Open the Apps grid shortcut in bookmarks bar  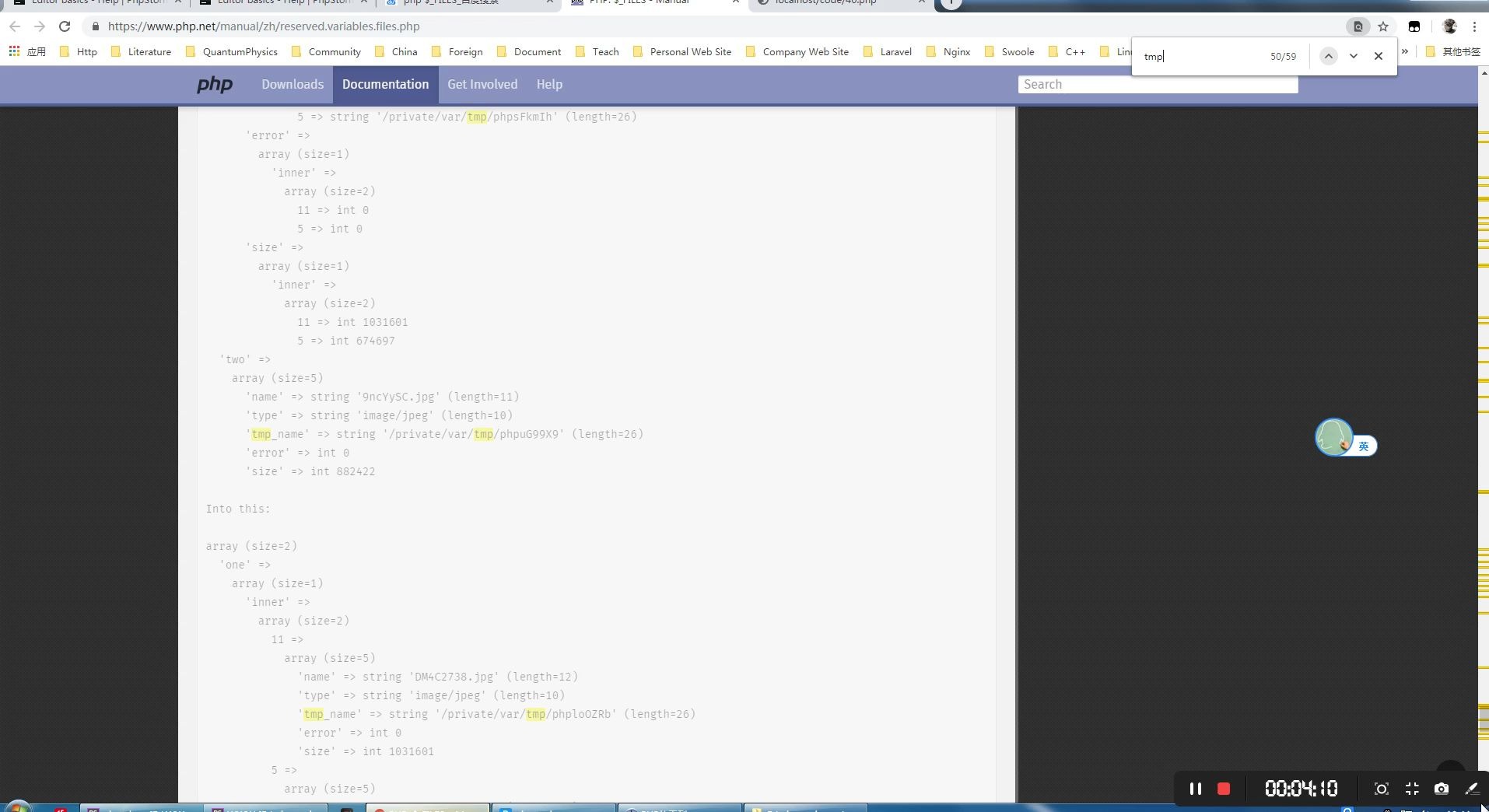[27, 51]
